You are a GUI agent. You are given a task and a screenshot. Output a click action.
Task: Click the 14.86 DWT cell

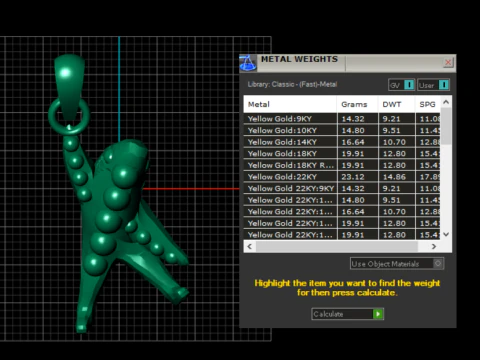pos(396,177)
